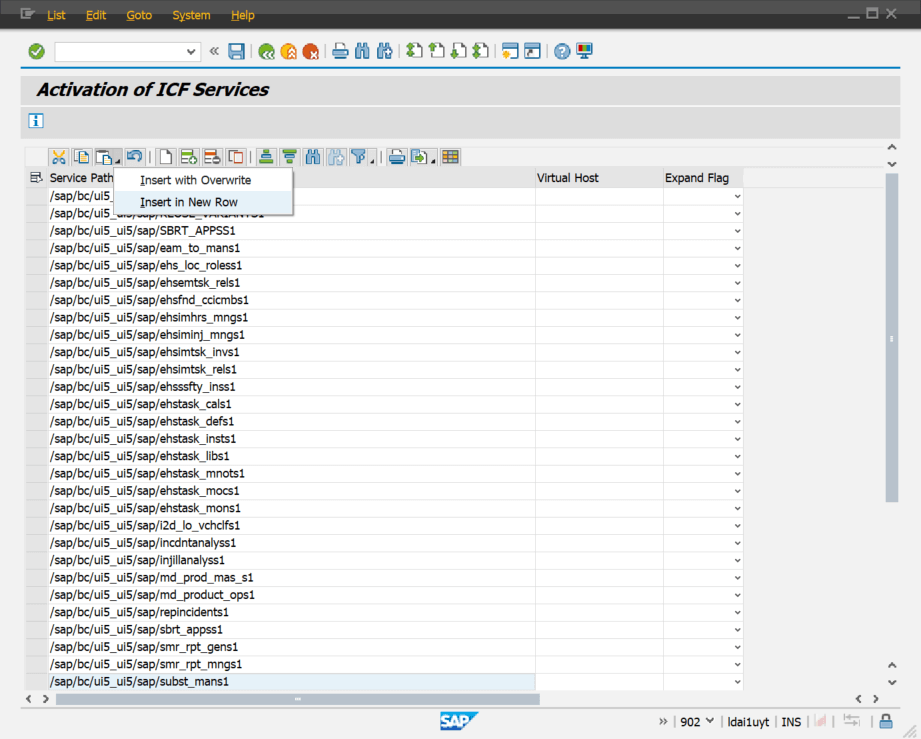Open the transaction command field dropdown
The height and width of the screenshot is (739, 921).
tap(191, 52)
